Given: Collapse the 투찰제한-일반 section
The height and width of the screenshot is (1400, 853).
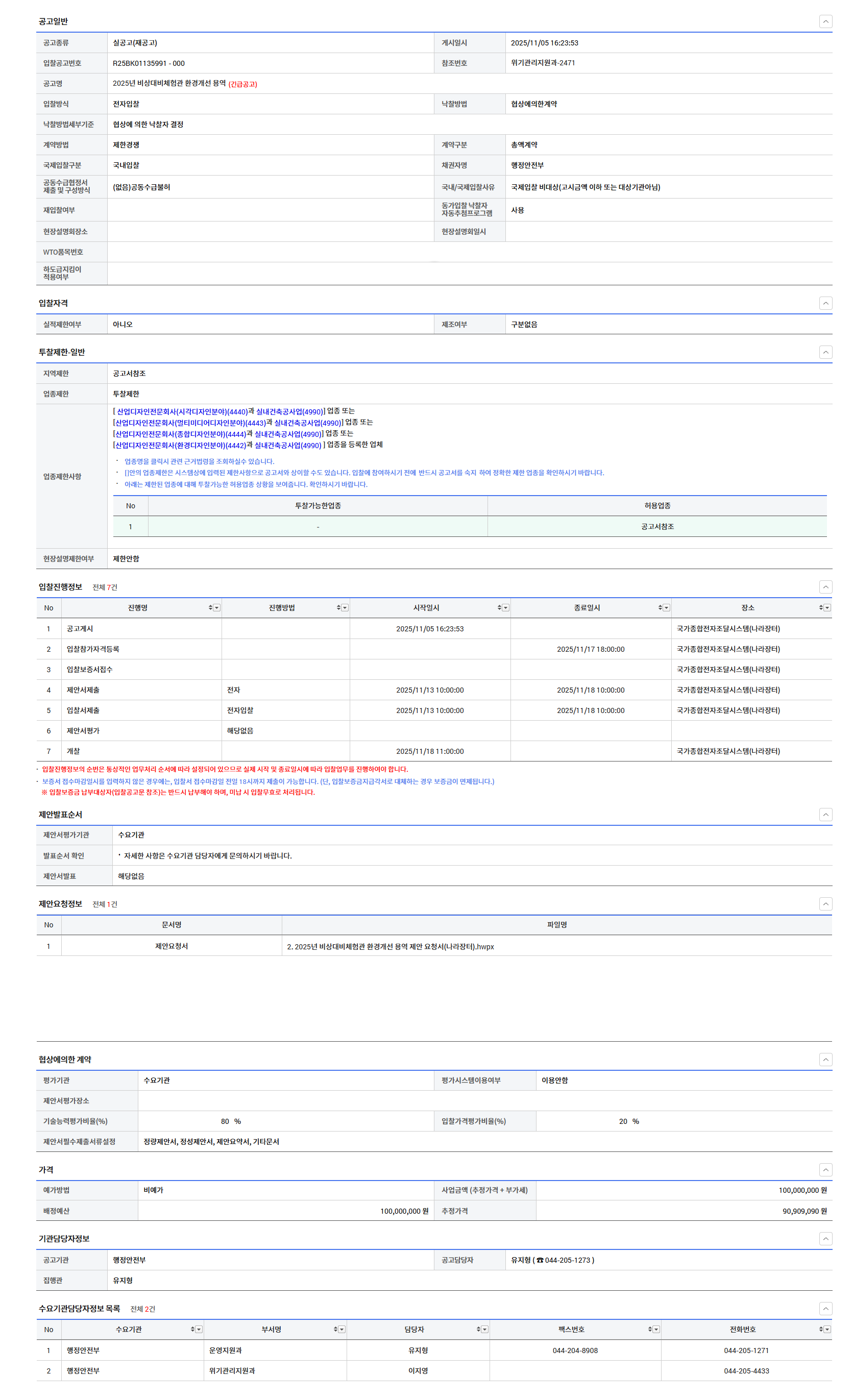Looking at the screenshot, I should pyautogui.click(x=825, y=352).
